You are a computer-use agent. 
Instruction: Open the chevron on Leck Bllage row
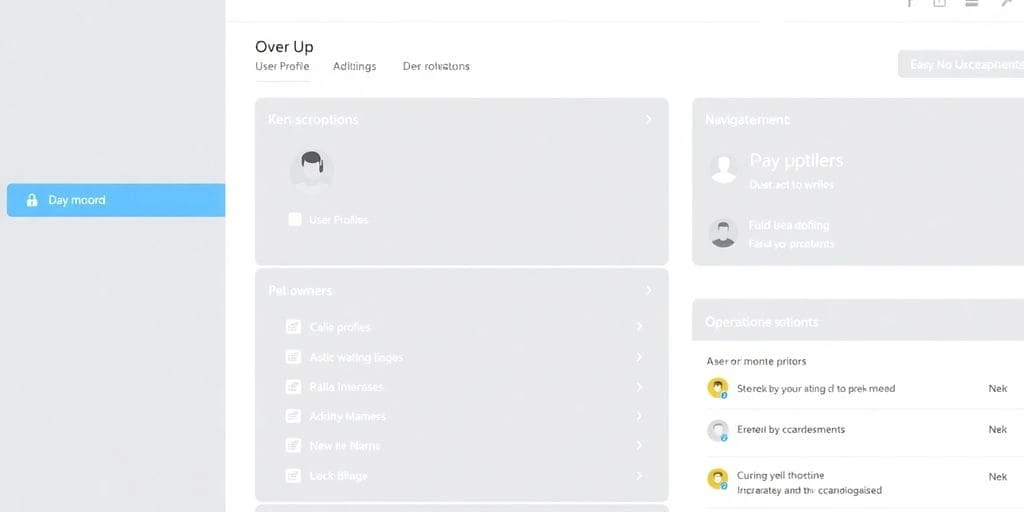[639, 475]
